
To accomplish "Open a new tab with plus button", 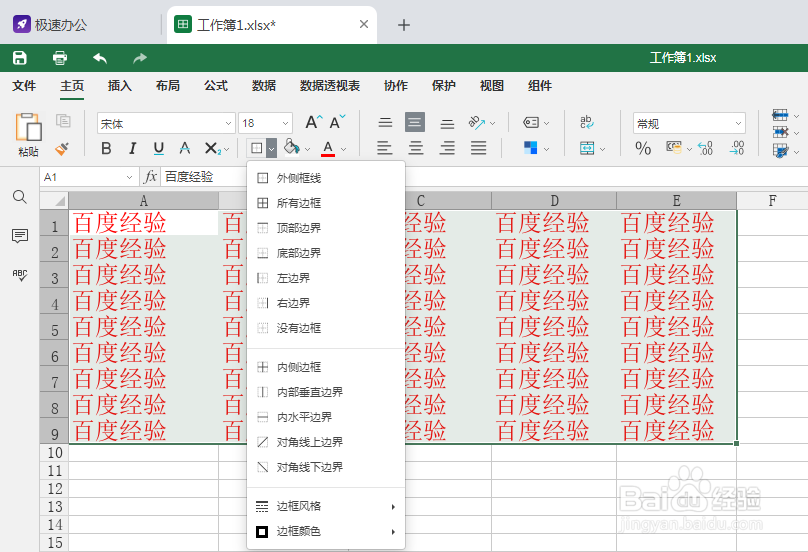I will [404, 25].
